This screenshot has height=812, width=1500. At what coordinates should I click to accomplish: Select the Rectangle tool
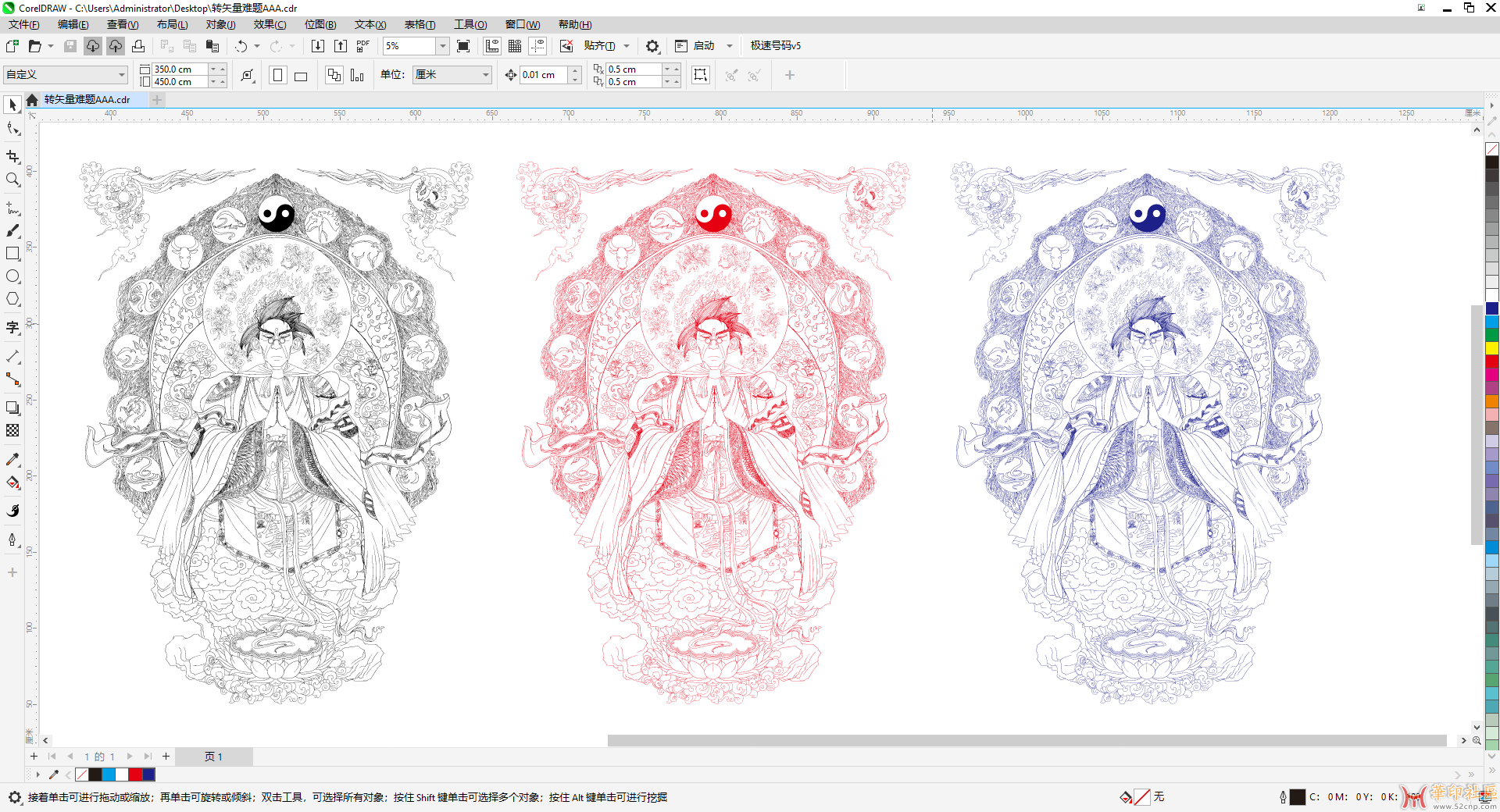[12, 254]
